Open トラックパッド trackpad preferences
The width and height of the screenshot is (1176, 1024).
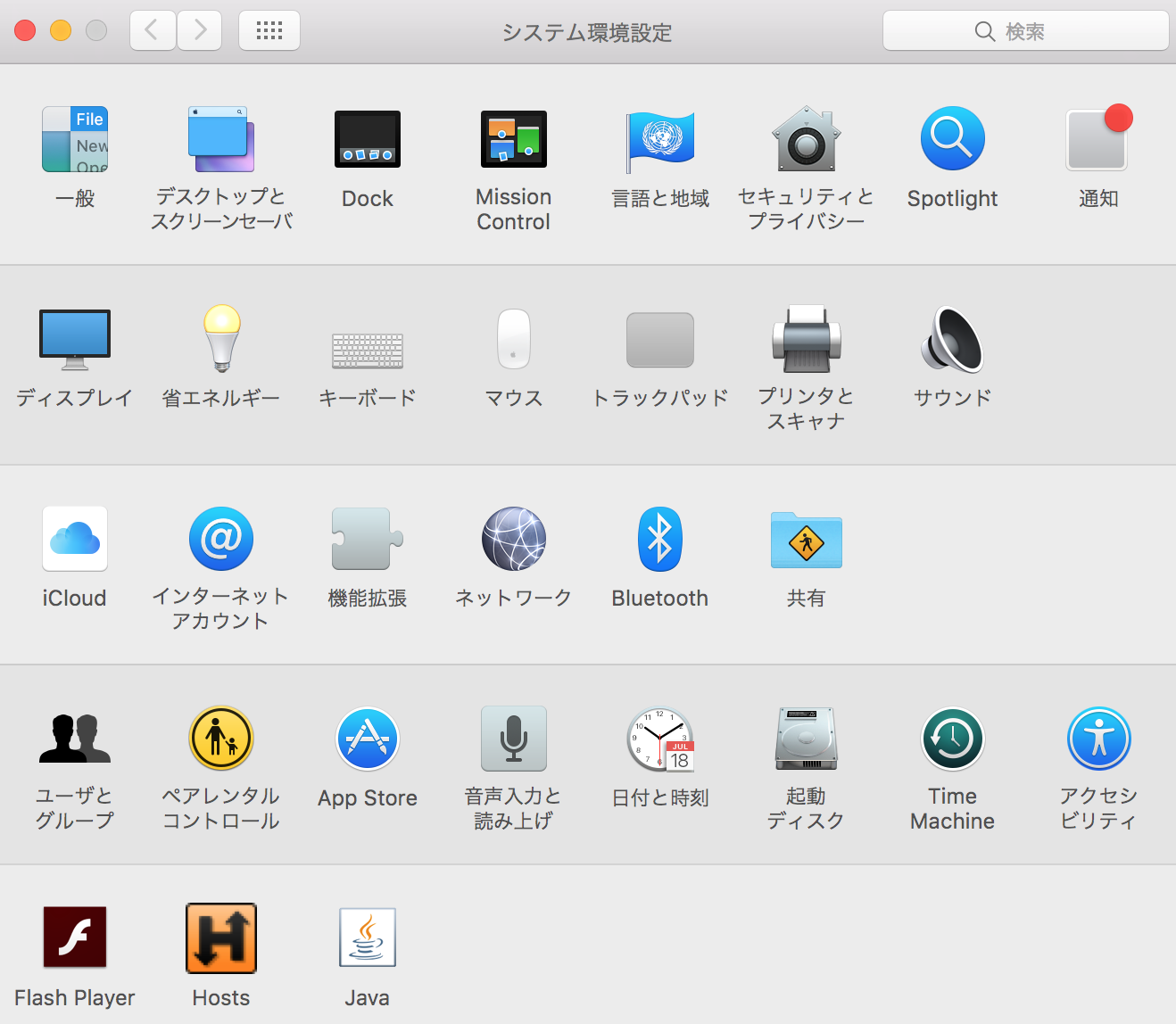pos(660,340)
